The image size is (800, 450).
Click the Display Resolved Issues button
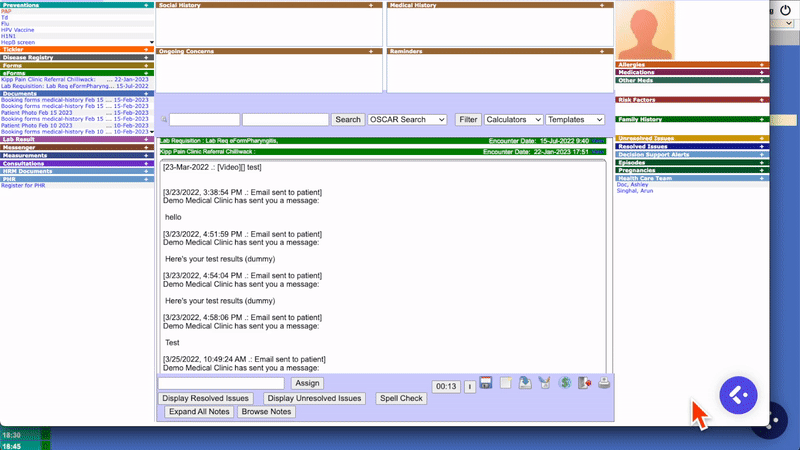click(x=206, y=398)
